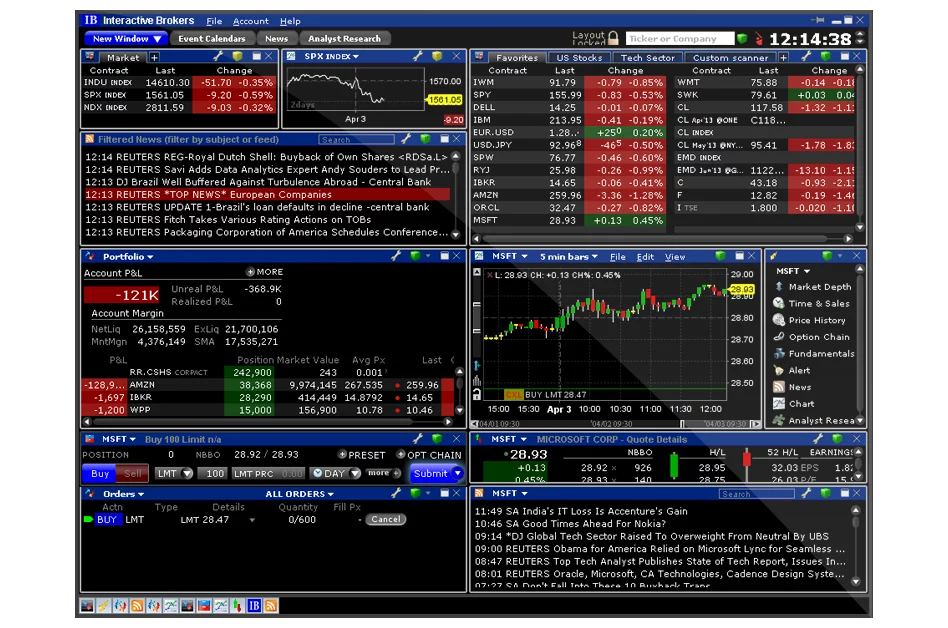
Task: Click the order quantity field showing 100
Action: coord(213,474)
